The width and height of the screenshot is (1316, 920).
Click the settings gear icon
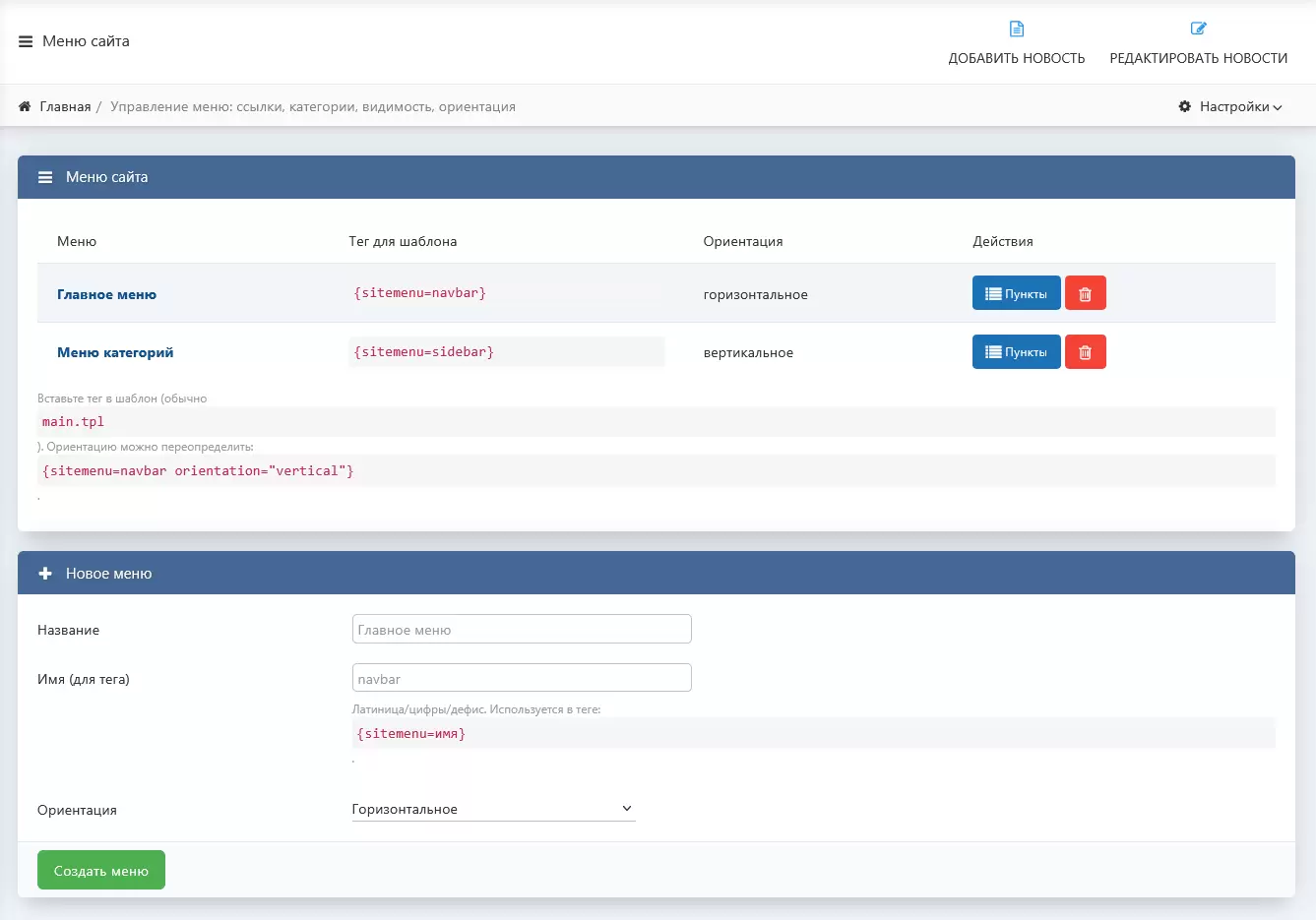pos(1185,106)
